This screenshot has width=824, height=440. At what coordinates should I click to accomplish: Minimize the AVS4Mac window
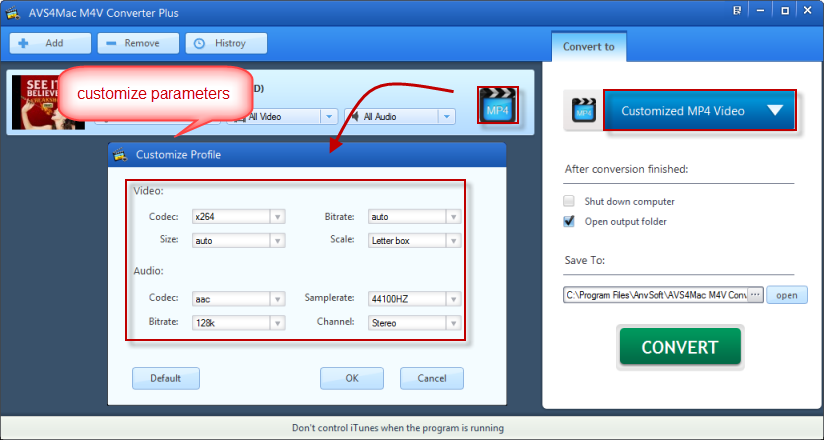click(x=760, y=11)
